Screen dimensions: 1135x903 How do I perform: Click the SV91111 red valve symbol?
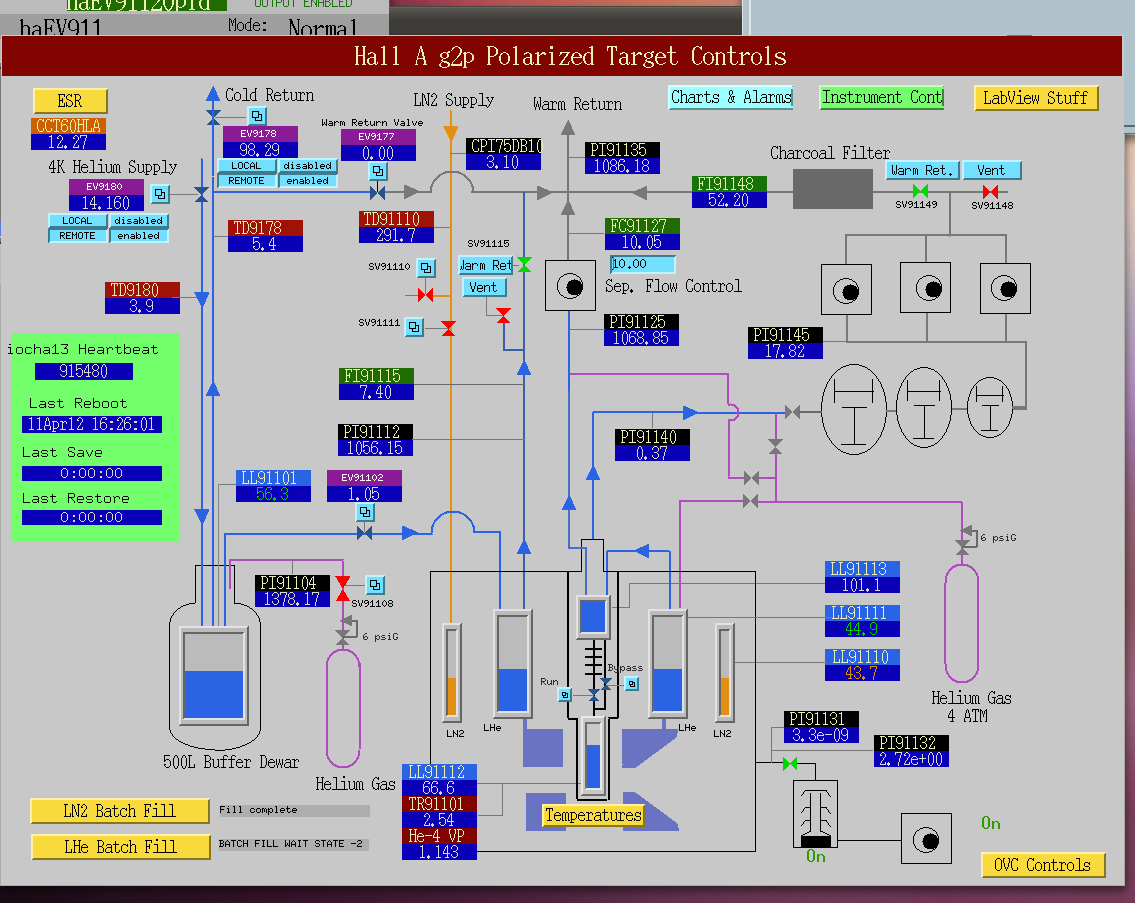coord(449,328)
